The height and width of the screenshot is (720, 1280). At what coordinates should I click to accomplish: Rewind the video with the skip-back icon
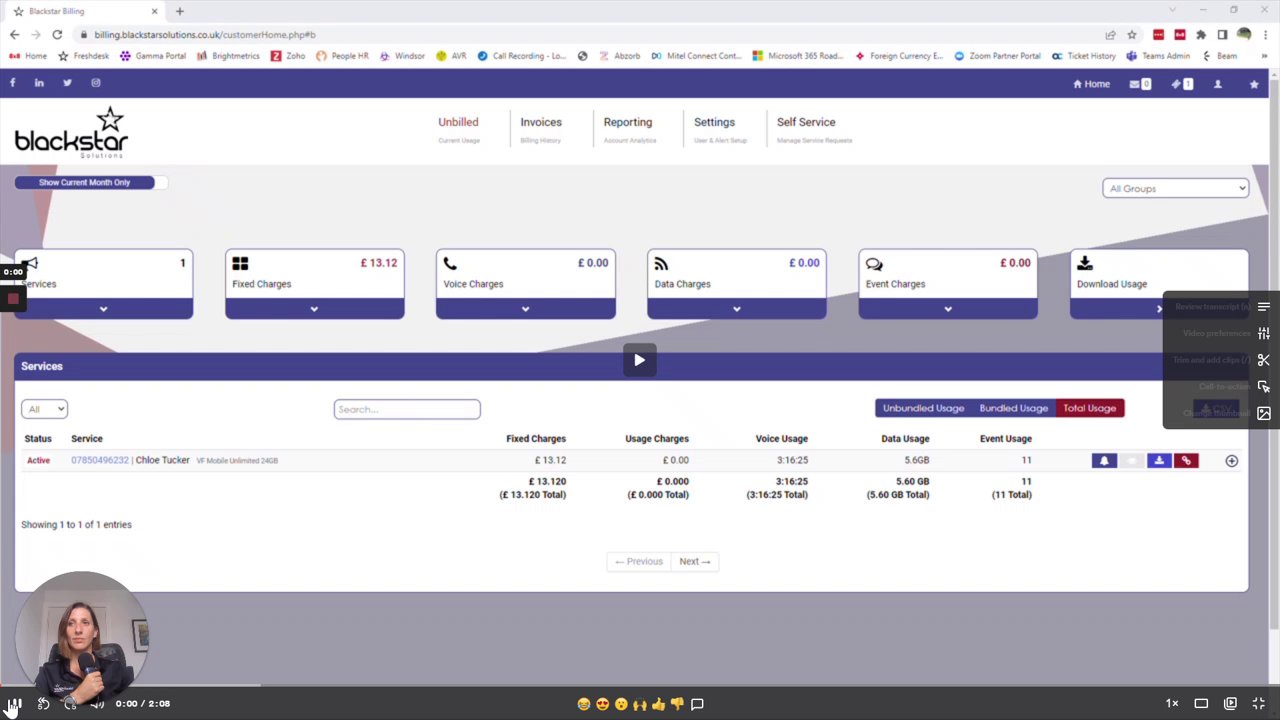[x=43, y=704]
